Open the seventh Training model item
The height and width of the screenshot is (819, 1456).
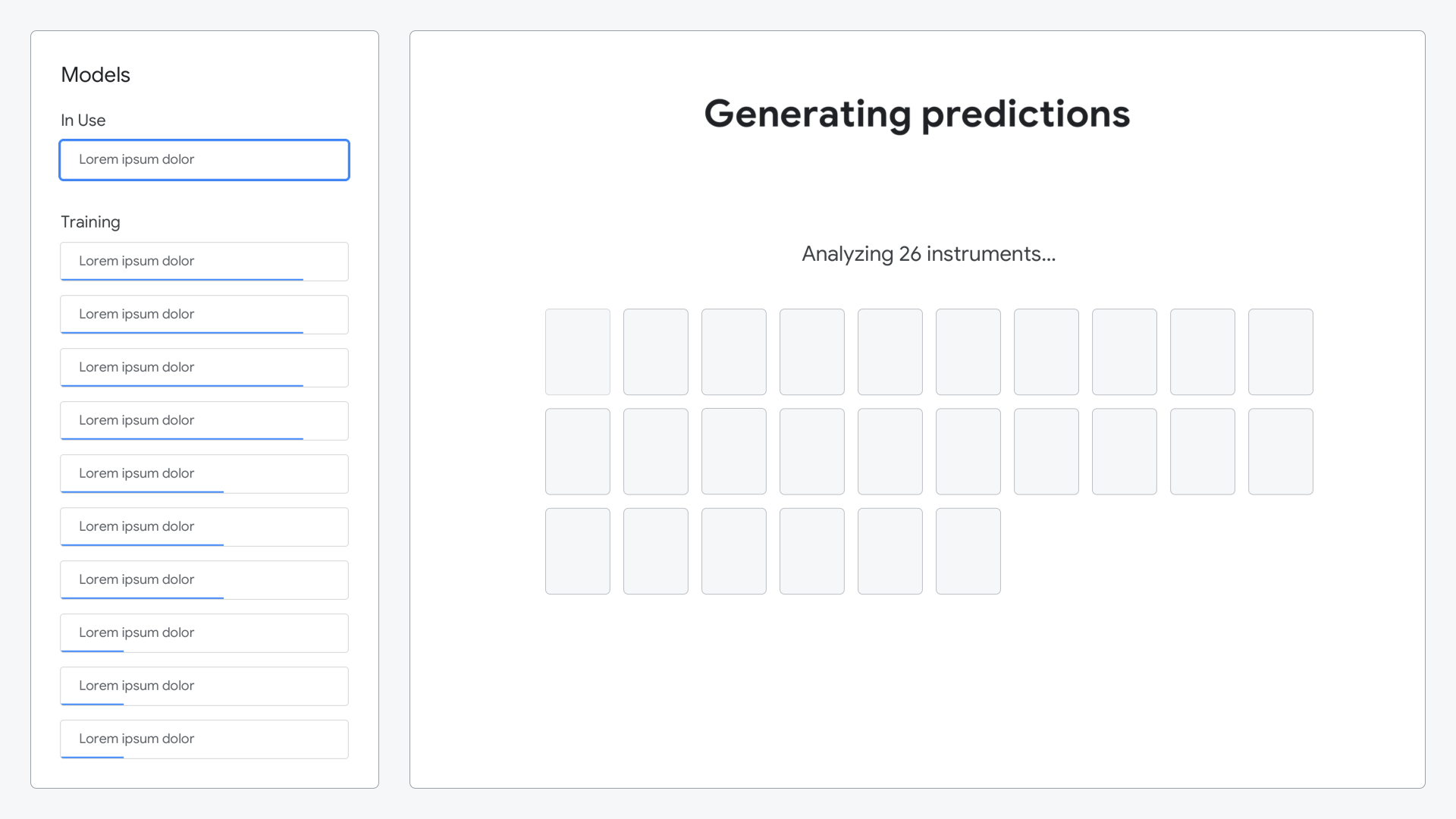(x=204, y=580)
